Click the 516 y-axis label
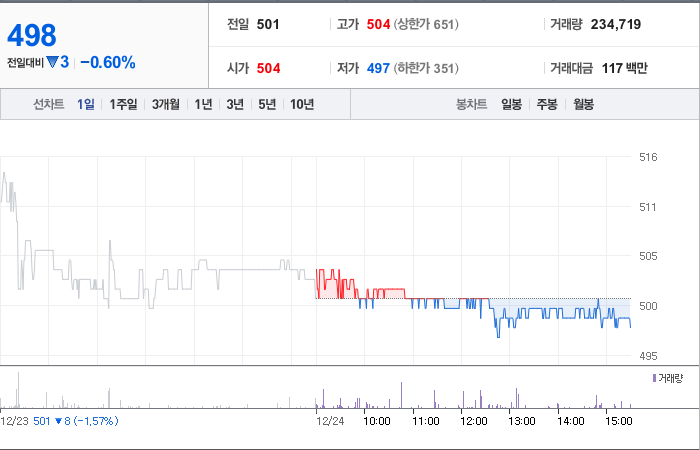This screenshot has height=450, width=700. pos(648,157)
